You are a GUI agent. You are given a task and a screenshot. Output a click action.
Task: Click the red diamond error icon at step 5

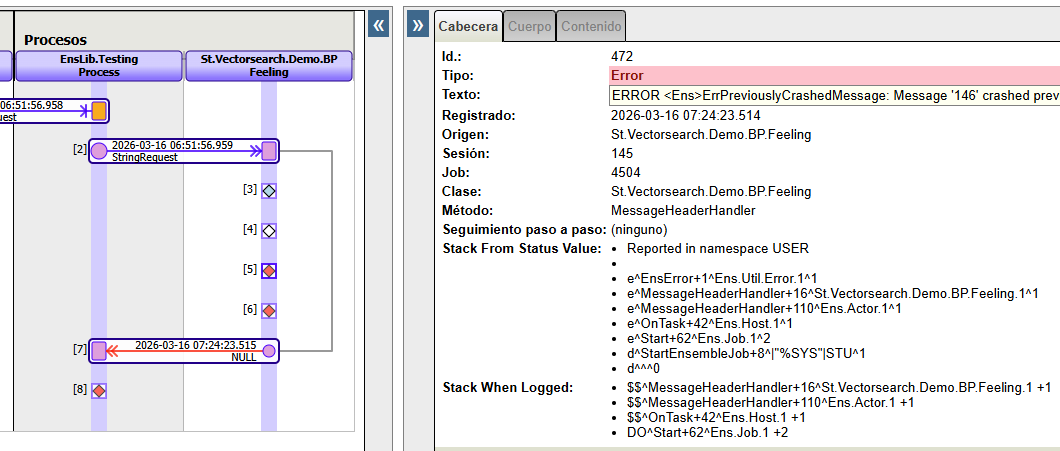(x=269, y=270)
